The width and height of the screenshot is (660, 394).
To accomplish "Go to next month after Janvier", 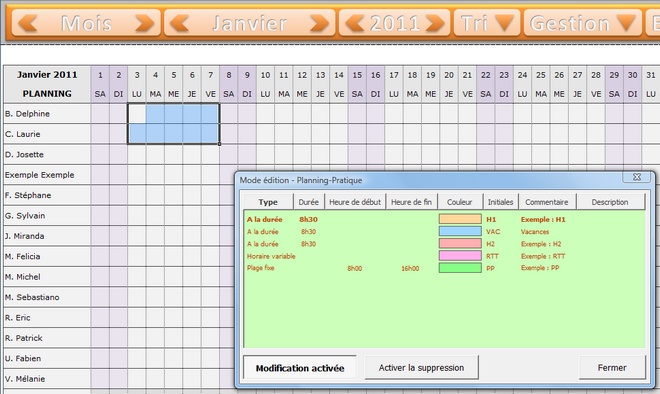I will pos(319,23).
